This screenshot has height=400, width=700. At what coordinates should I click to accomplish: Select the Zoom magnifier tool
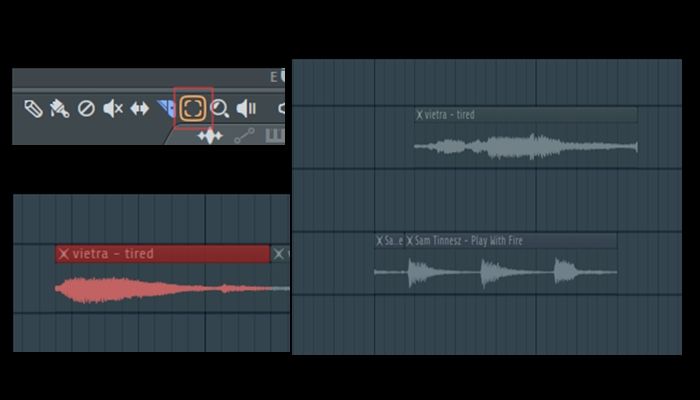(x=220, y=108)
